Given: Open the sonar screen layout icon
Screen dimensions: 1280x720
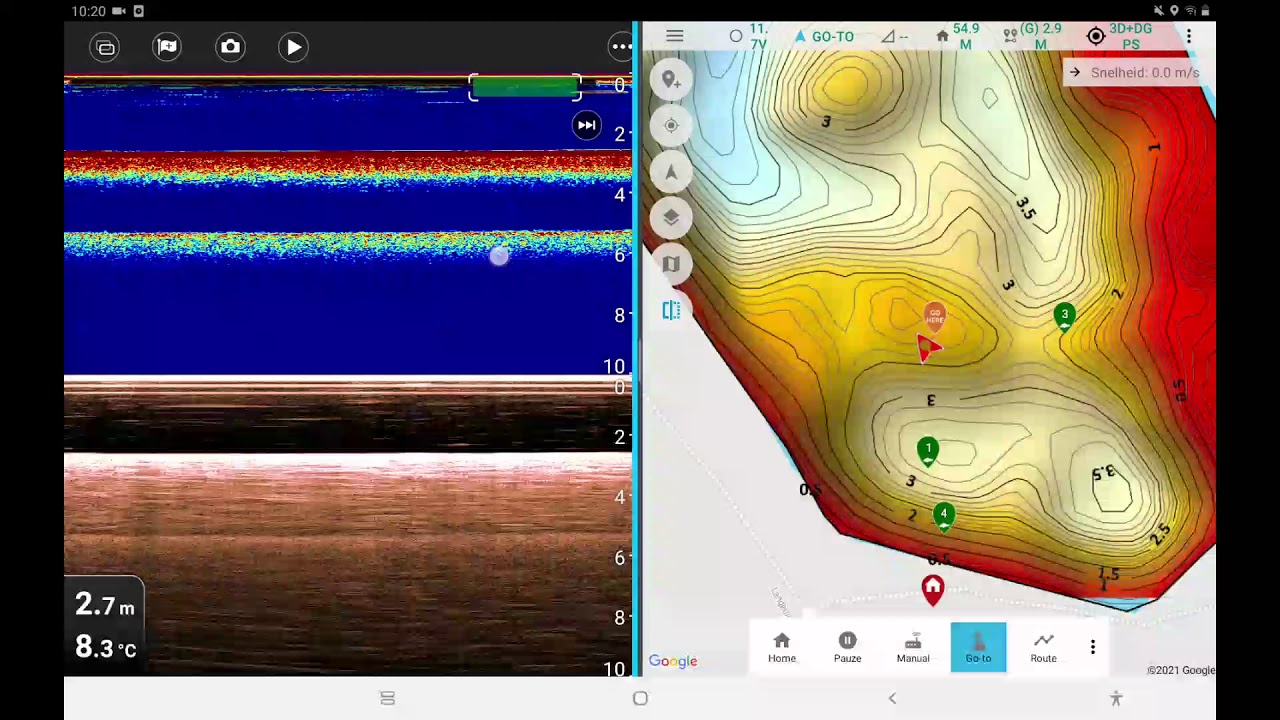Looking at the screenshot, I should (x=106, y=47).
